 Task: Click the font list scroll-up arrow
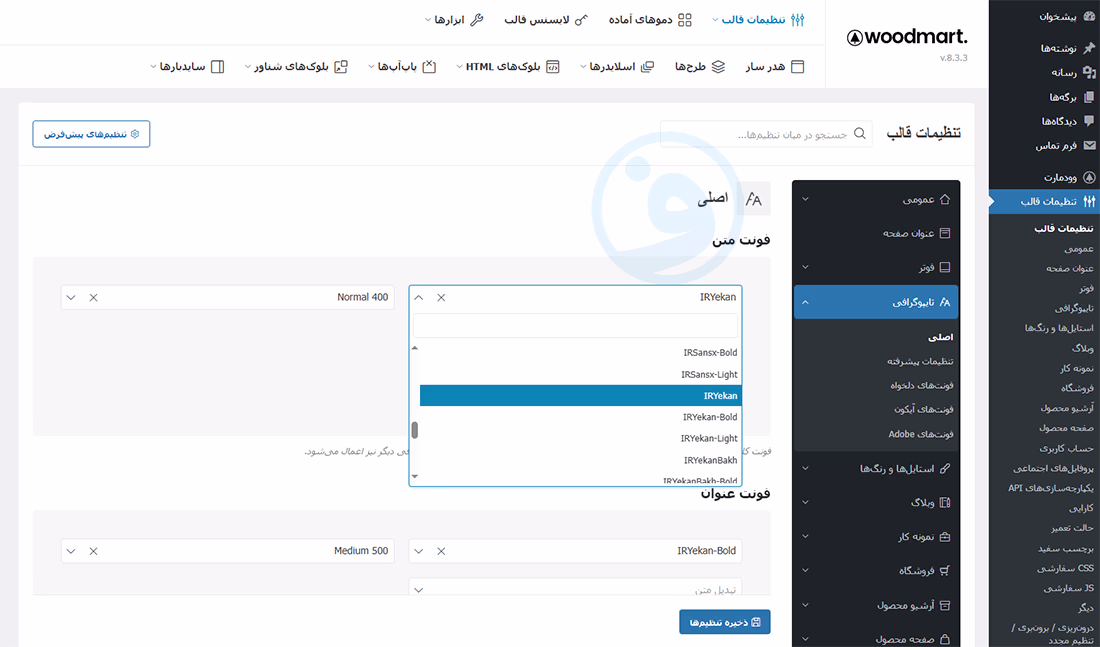tap(415, 348)
